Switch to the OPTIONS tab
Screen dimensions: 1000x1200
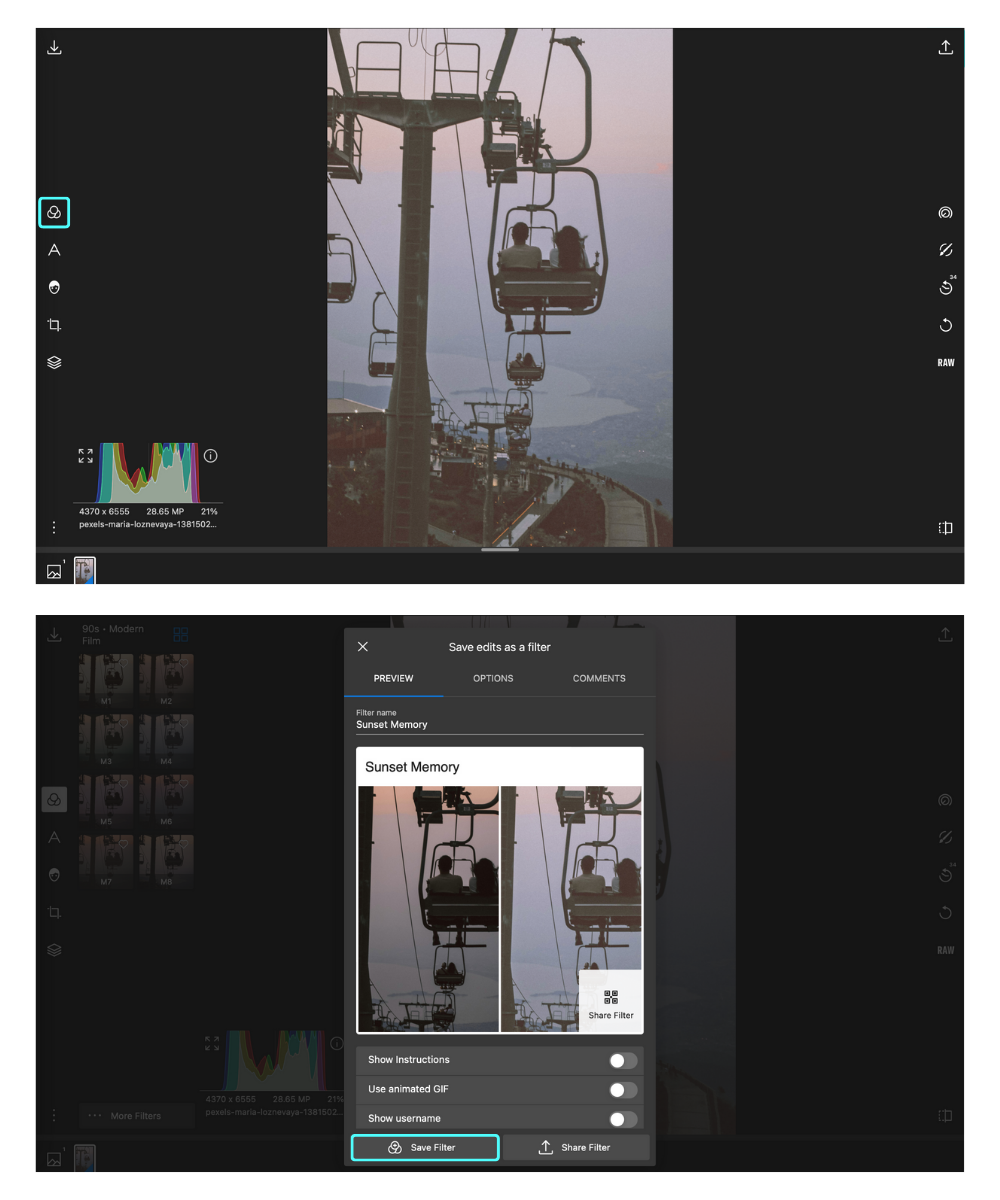(493, 678)
